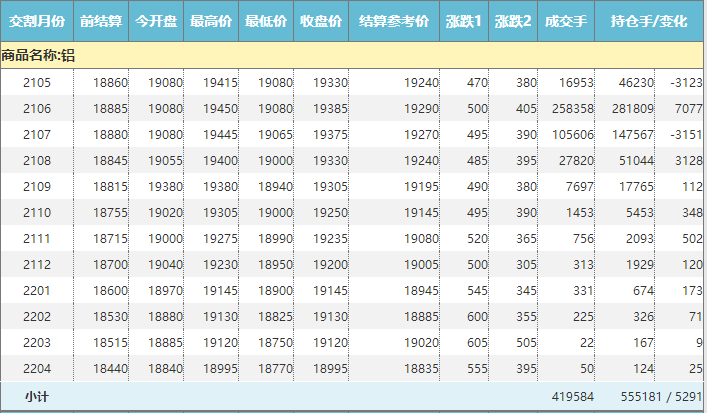The width and height of the screenshot is (707, 413).
Task: Click the 成交手 column header
Action: pyautogui.click(x=567, y=21)
